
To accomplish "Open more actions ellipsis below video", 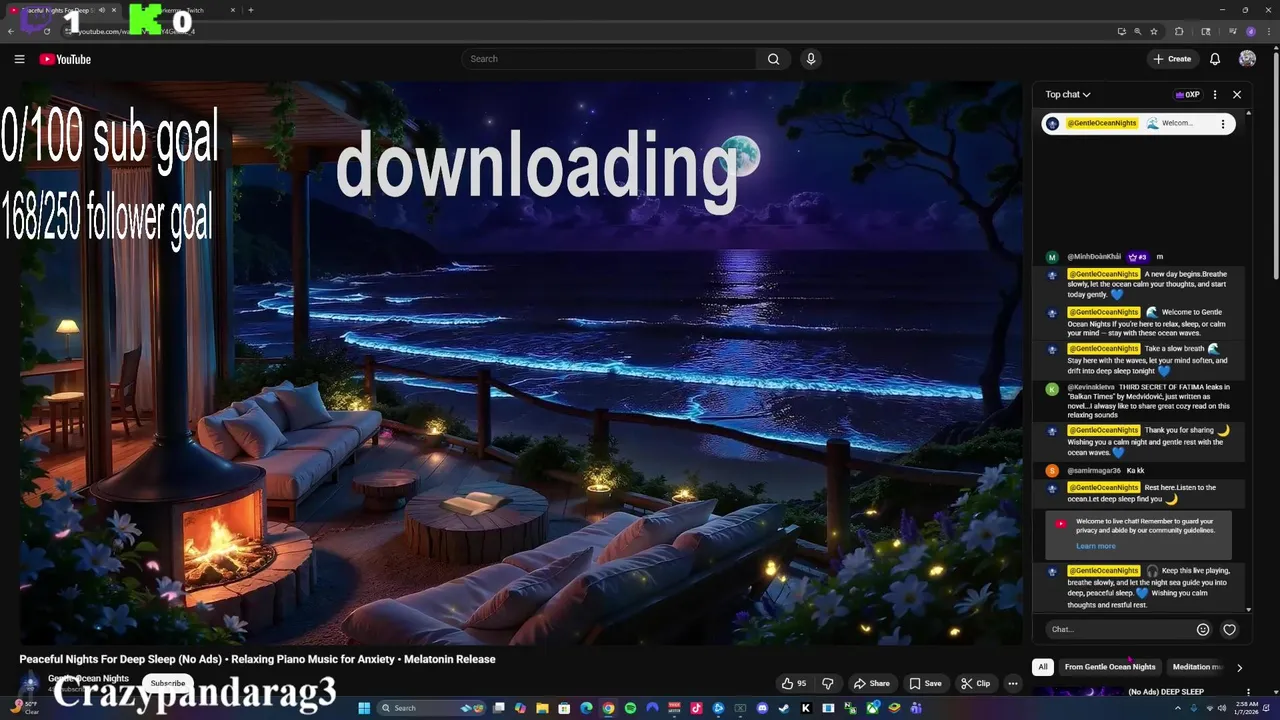I will click(x=1013, y=684).
